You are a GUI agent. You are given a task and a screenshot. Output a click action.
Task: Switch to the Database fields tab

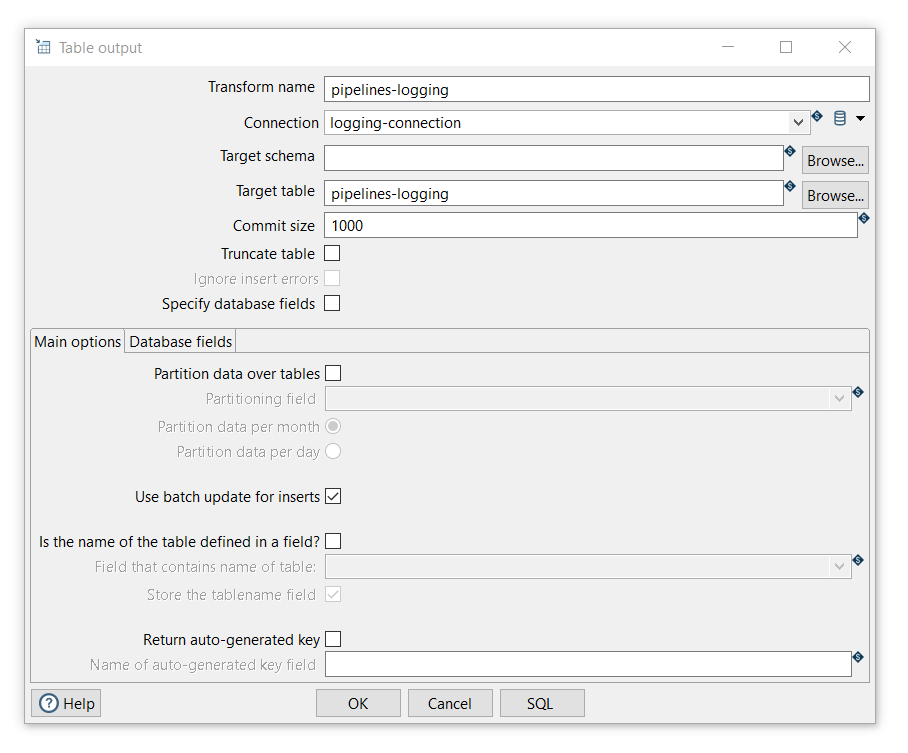[181, 342]
